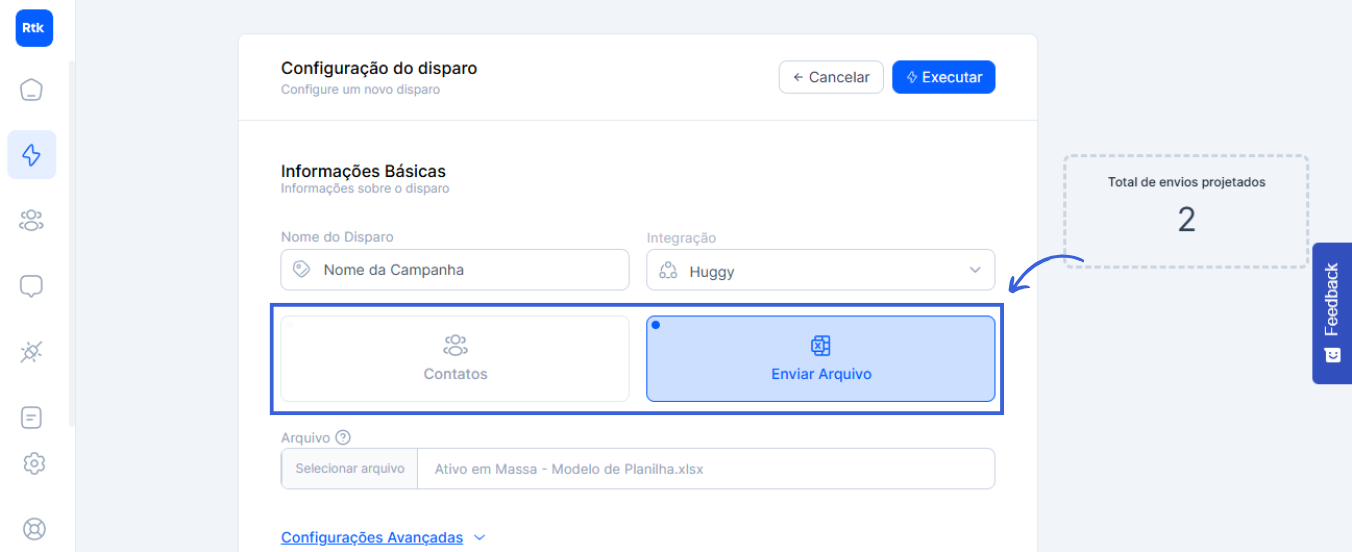Screen dimensions: 1352x552
Task: Click the help question mark beside Arquivo
Action: tap(343, 437)
